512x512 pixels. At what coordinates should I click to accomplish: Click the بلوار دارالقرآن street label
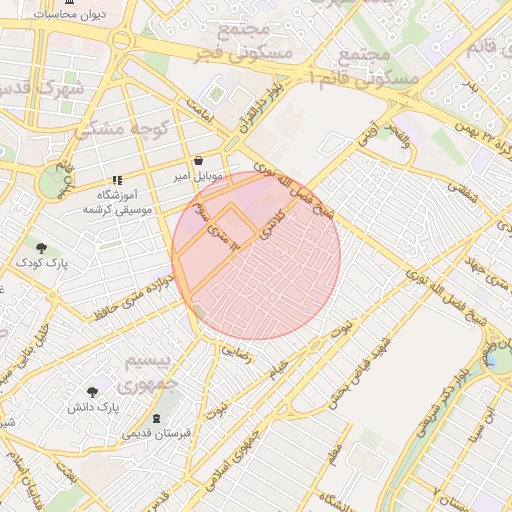(x=261, y=108)
